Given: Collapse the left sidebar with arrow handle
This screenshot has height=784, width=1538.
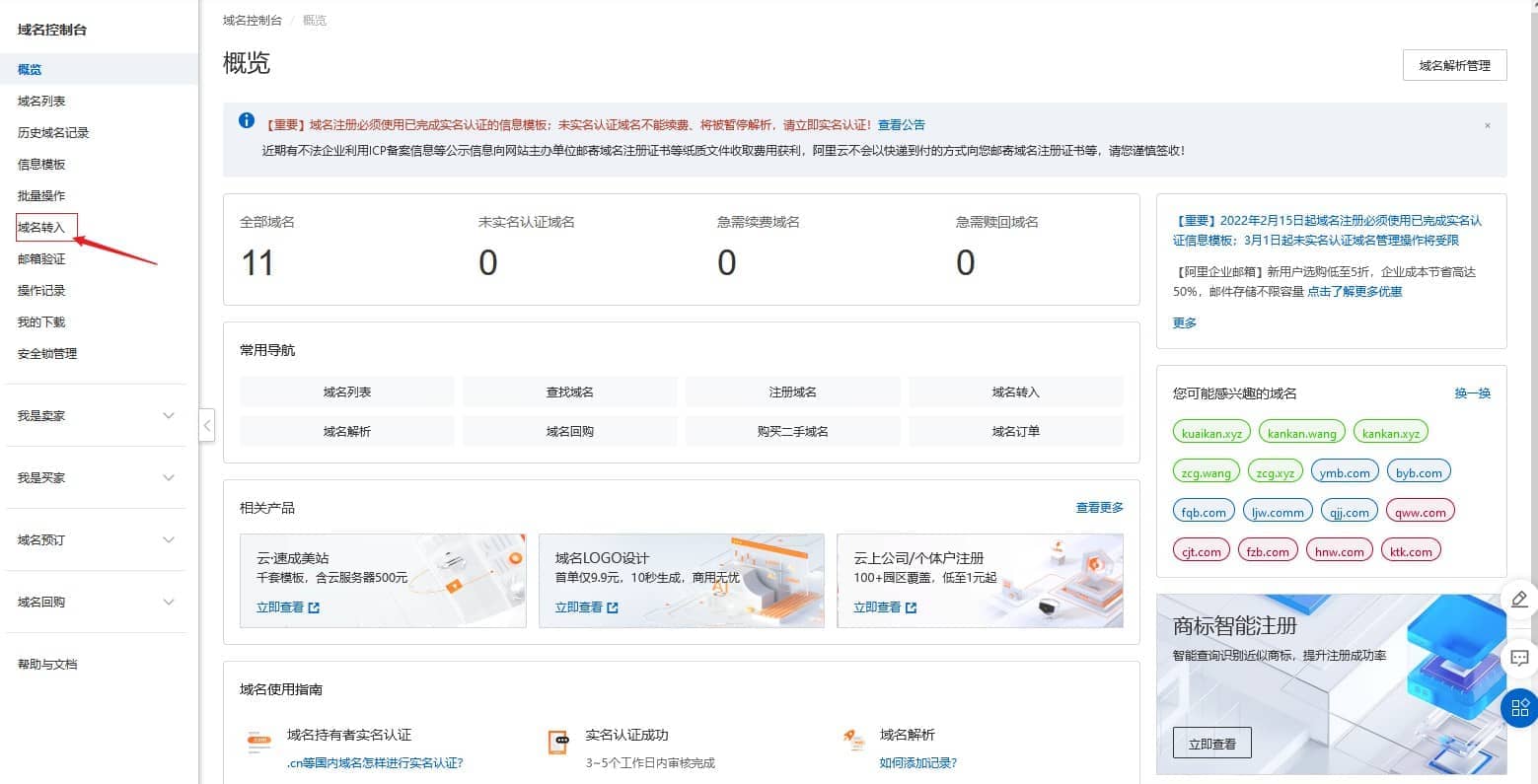Looking at the screenshot, I should tap(206, 426).
